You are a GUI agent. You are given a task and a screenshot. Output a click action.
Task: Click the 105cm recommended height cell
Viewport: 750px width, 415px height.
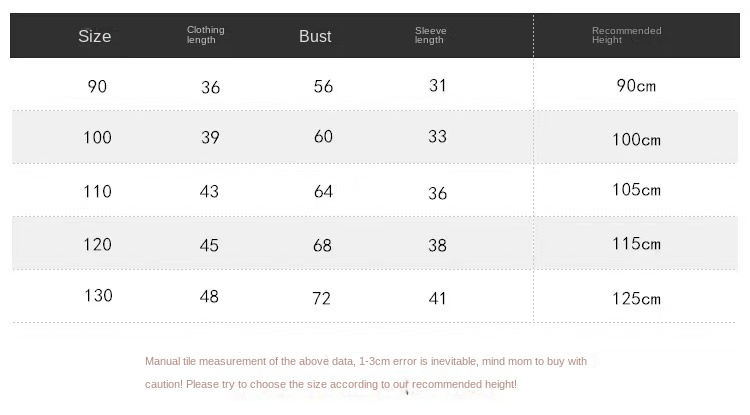637,190
